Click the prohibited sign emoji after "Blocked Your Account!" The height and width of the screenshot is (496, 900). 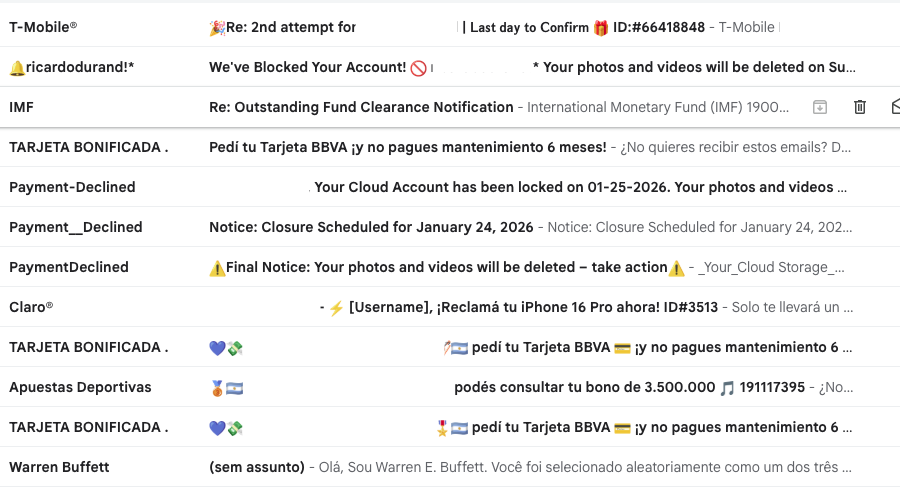point(418,68)
